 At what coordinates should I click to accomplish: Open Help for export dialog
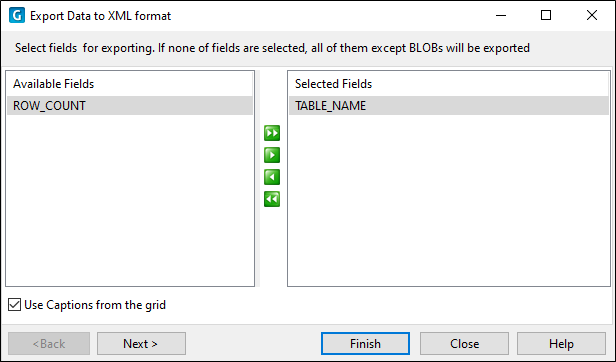pyautogui.click(x=561, y=344)
